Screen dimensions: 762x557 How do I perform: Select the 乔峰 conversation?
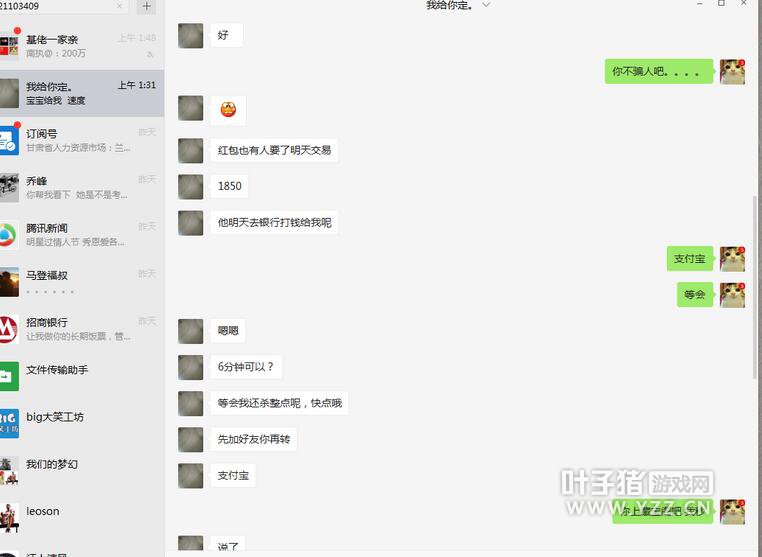tap(82, 188)
